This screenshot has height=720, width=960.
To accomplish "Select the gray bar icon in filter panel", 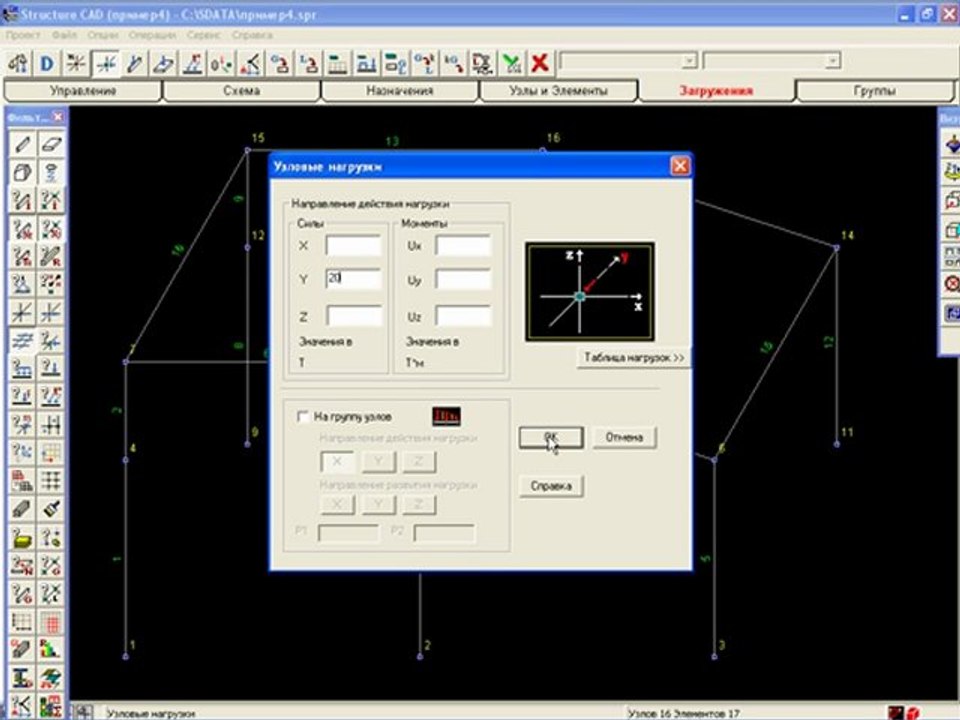I will coord(22,508).
